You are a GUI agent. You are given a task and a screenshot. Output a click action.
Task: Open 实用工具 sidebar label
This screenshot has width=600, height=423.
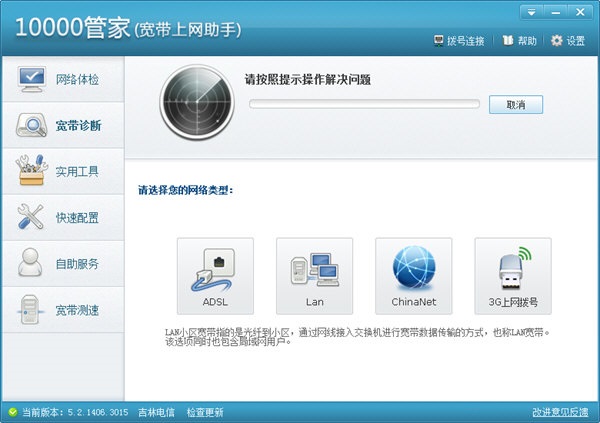pos(77,171)
